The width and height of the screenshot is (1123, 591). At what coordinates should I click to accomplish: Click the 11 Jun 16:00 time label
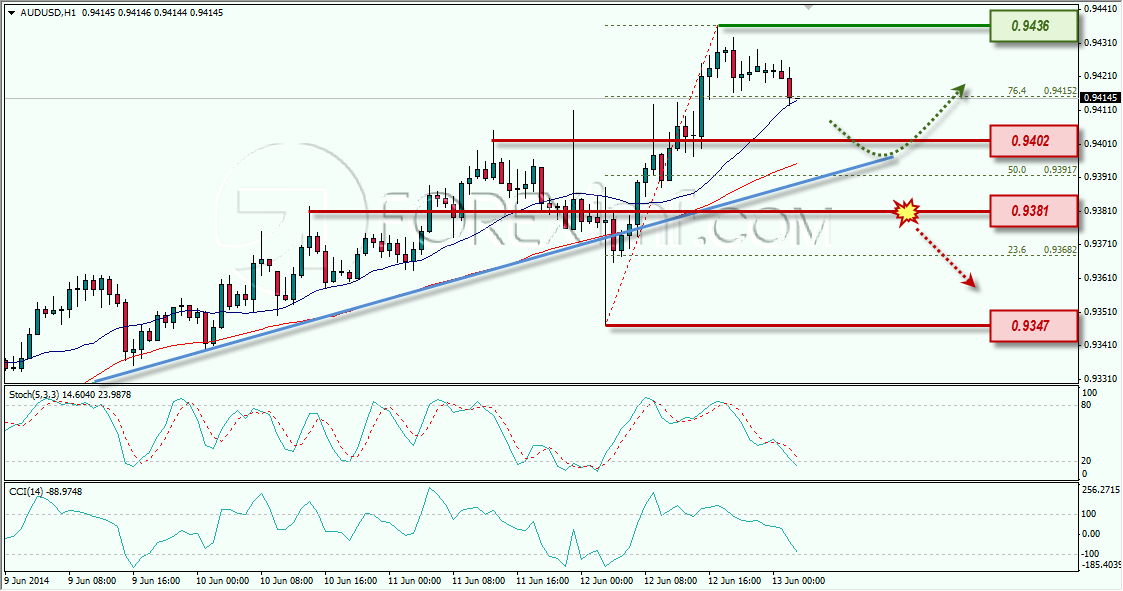(543, 580)
